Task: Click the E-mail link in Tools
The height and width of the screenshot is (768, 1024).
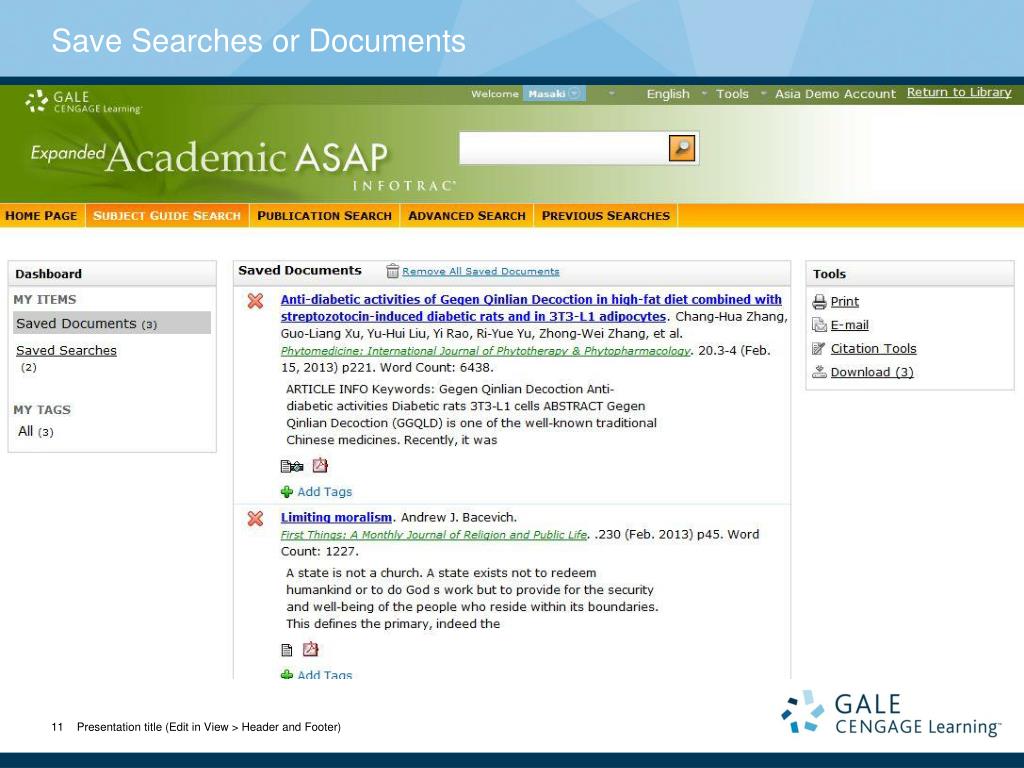Action: click(850, 325)
